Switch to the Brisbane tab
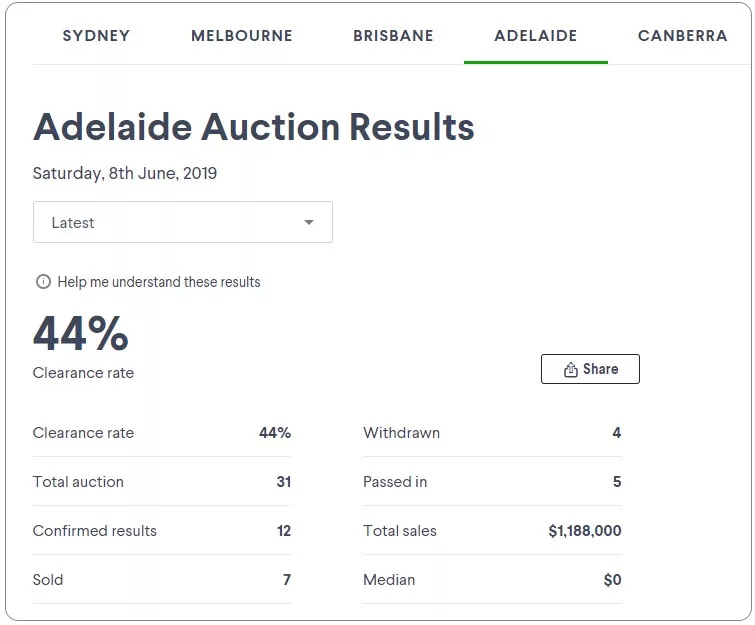Viewport: 755px width, 625px height. 393,36
